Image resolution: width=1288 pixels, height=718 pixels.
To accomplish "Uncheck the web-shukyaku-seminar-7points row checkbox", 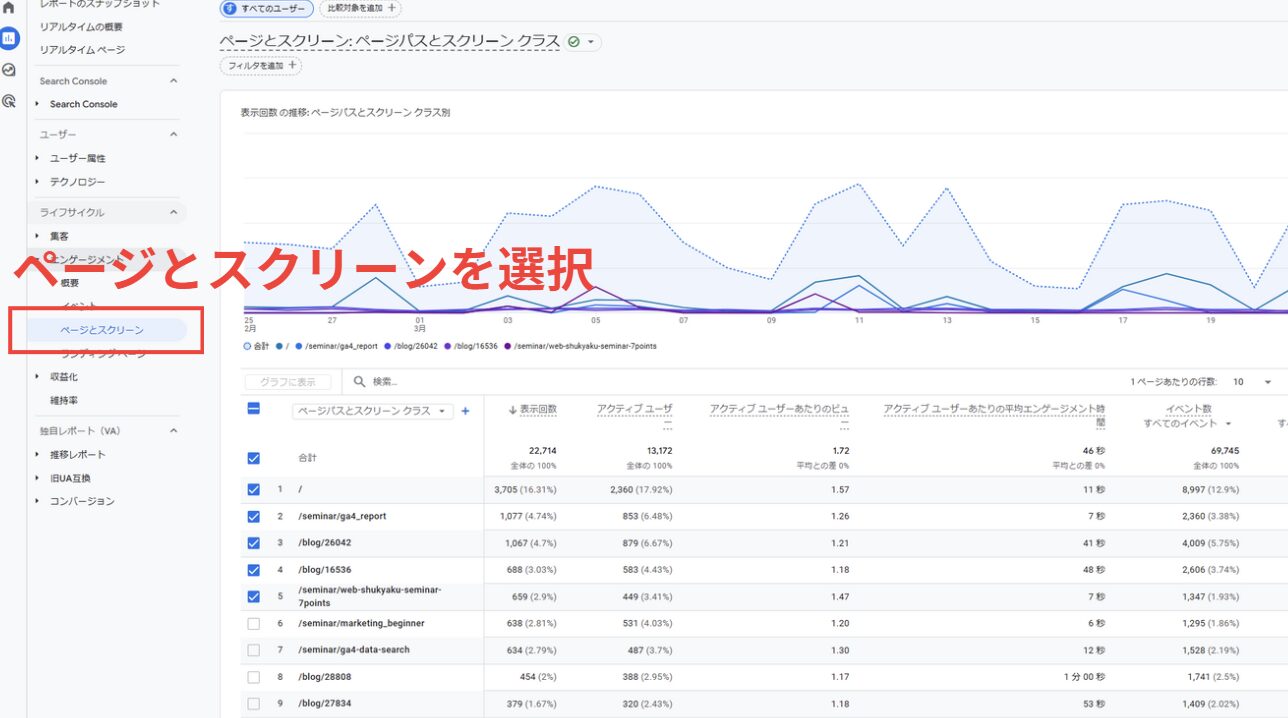I will [253, 597].
